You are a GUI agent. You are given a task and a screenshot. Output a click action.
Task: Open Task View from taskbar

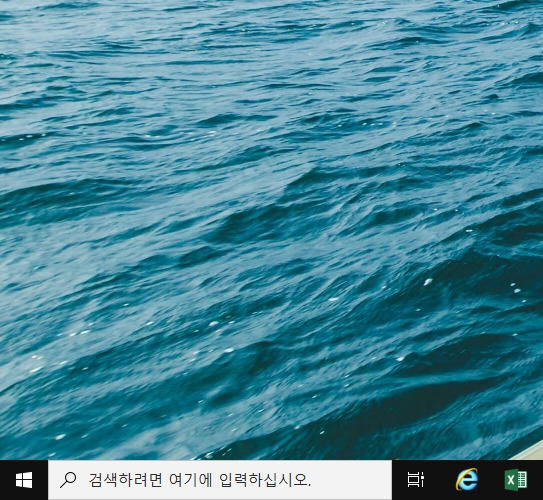tap(415, 480)
